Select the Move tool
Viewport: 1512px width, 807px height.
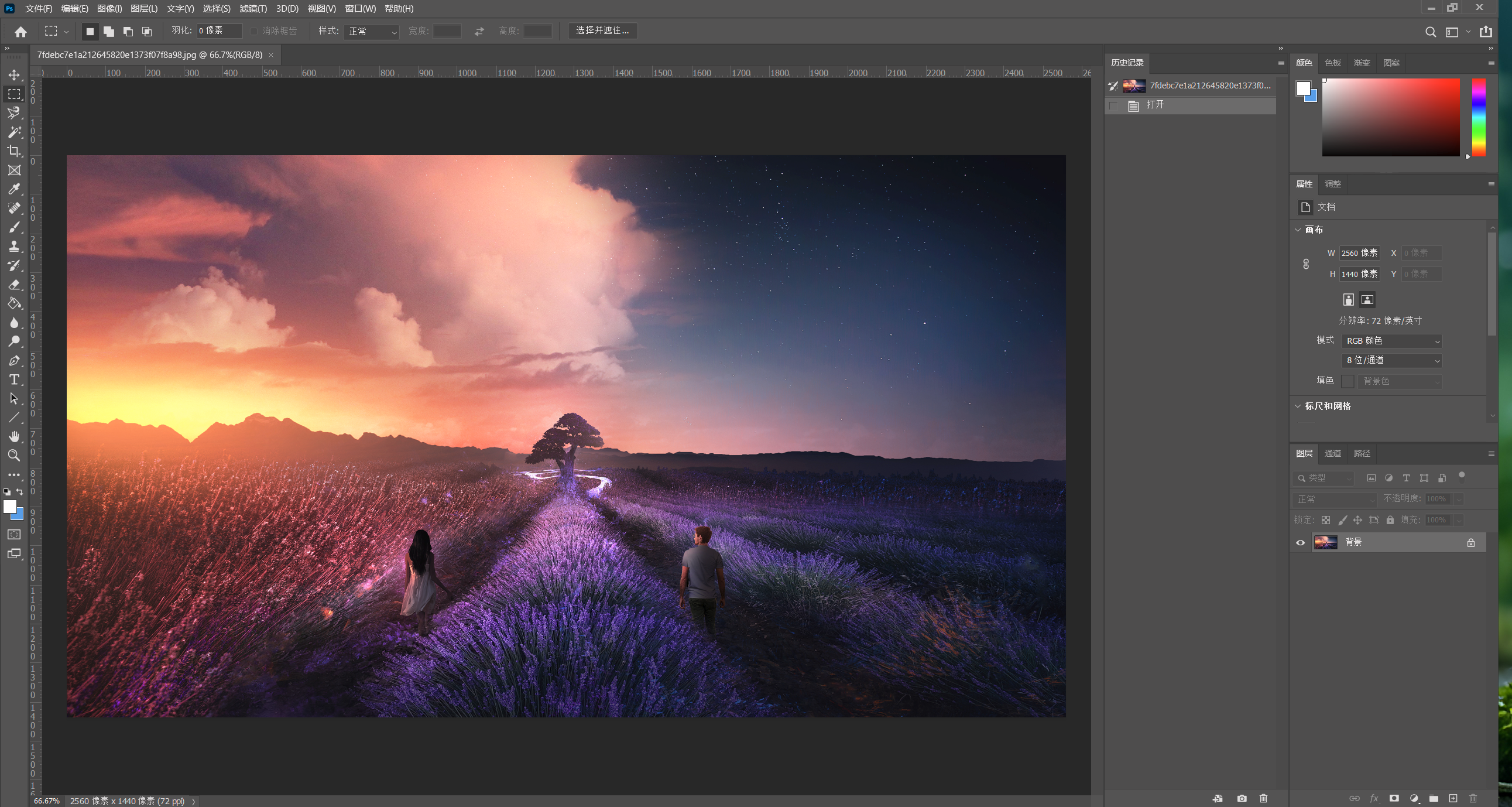click(x=14, y=75)
